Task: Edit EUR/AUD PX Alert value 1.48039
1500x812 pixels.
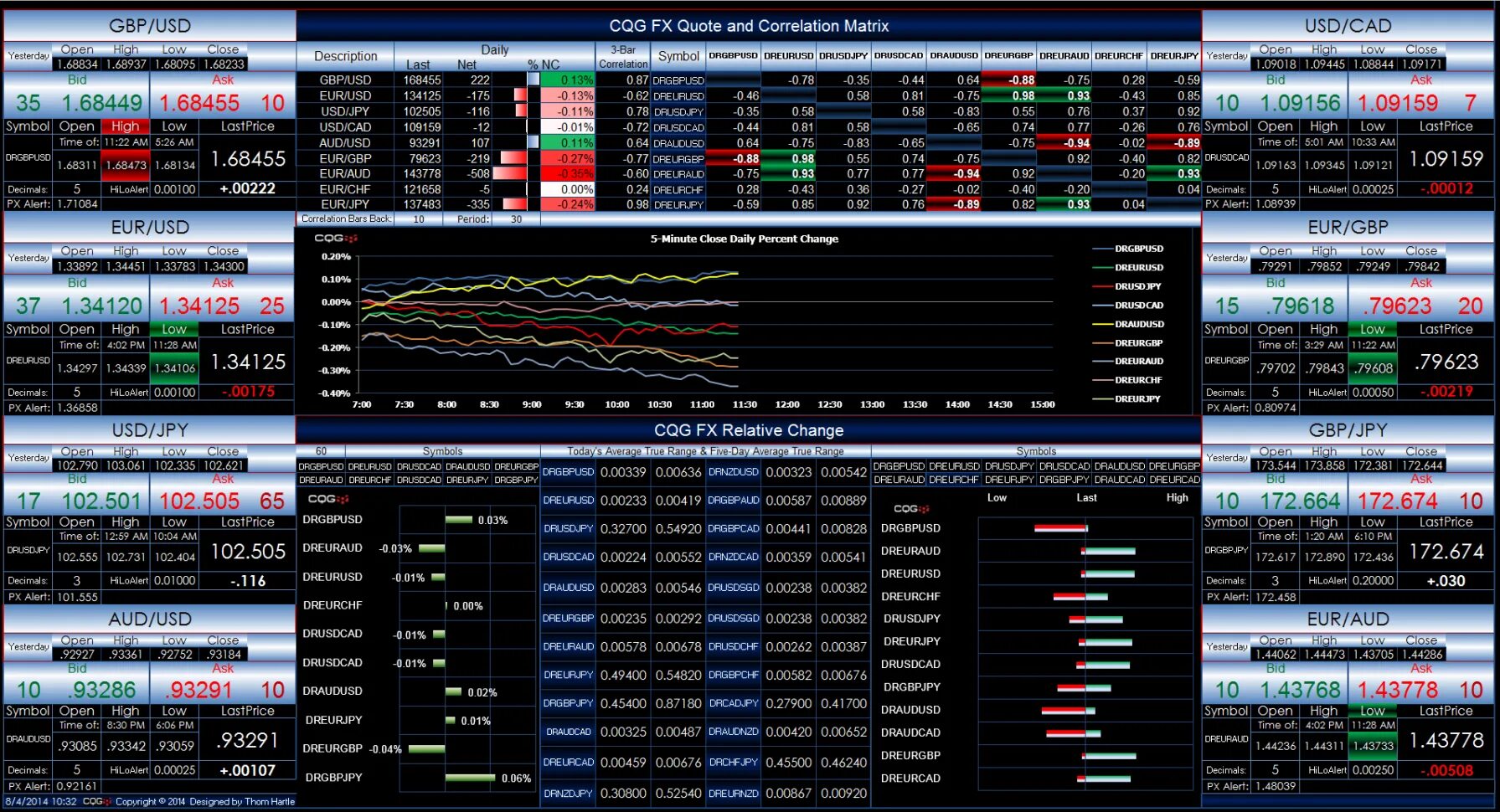Action: pos(1276,786)
